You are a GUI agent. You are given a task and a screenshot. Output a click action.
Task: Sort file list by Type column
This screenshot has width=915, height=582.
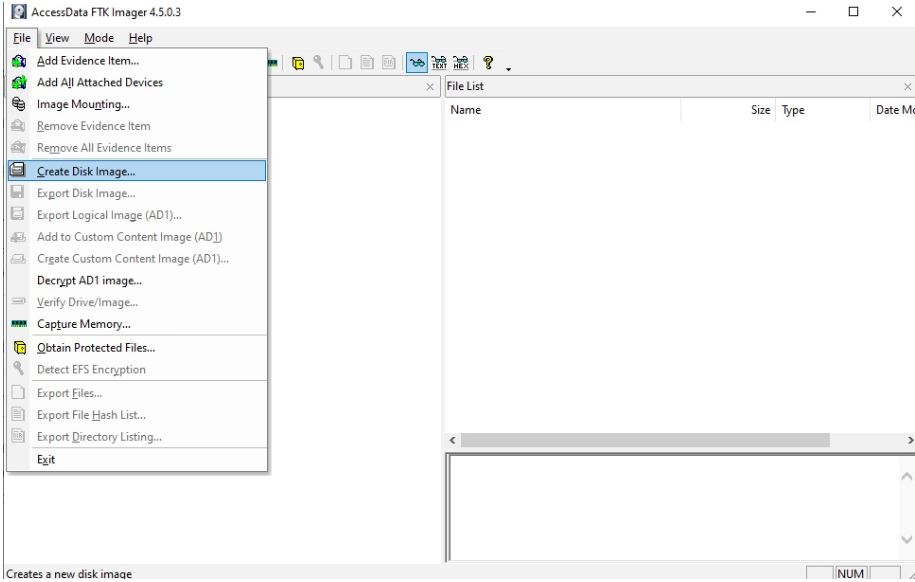point(822,110)
